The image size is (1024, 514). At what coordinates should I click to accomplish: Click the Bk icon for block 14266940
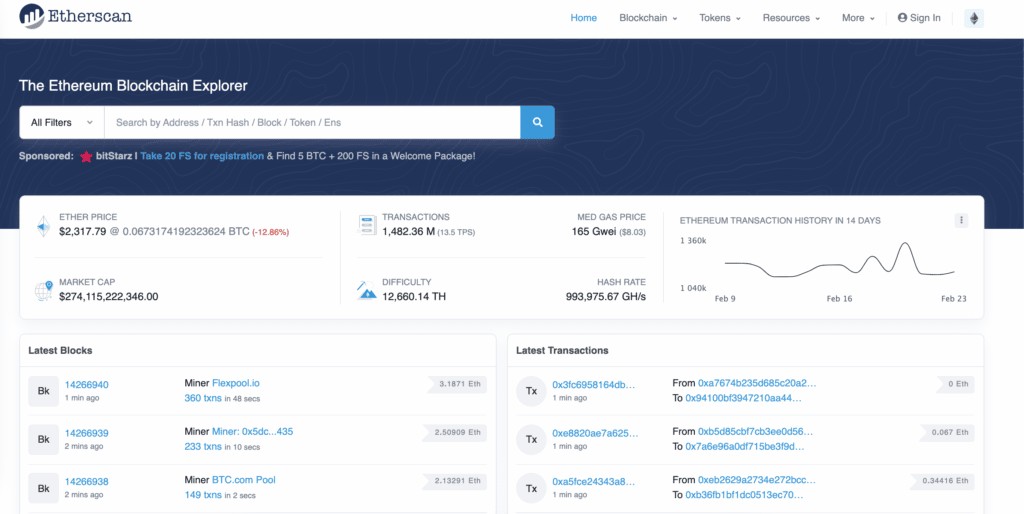[x=43, y=390]
